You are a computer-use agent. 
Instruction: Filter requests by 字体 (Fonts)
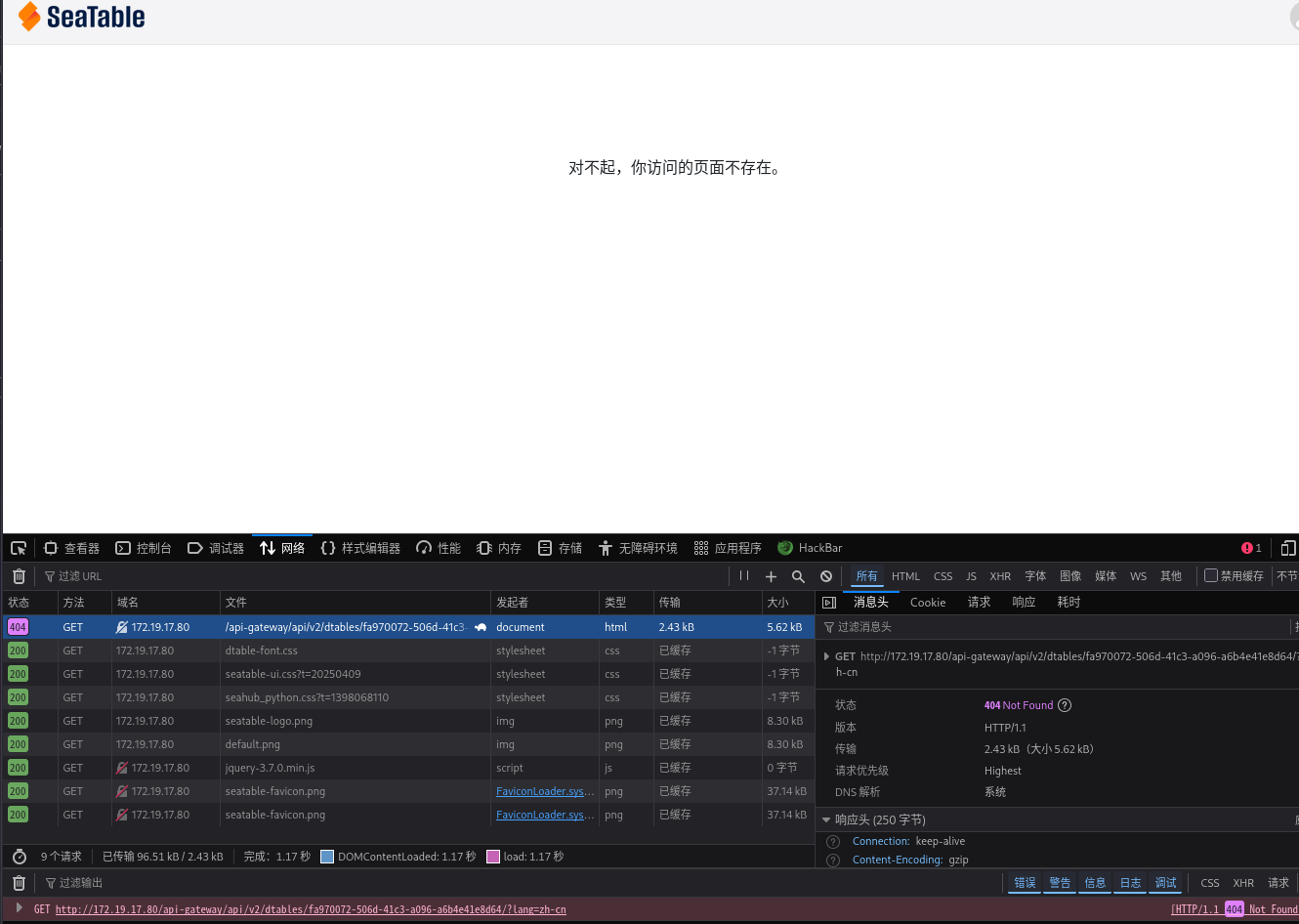coord(1035,576)
